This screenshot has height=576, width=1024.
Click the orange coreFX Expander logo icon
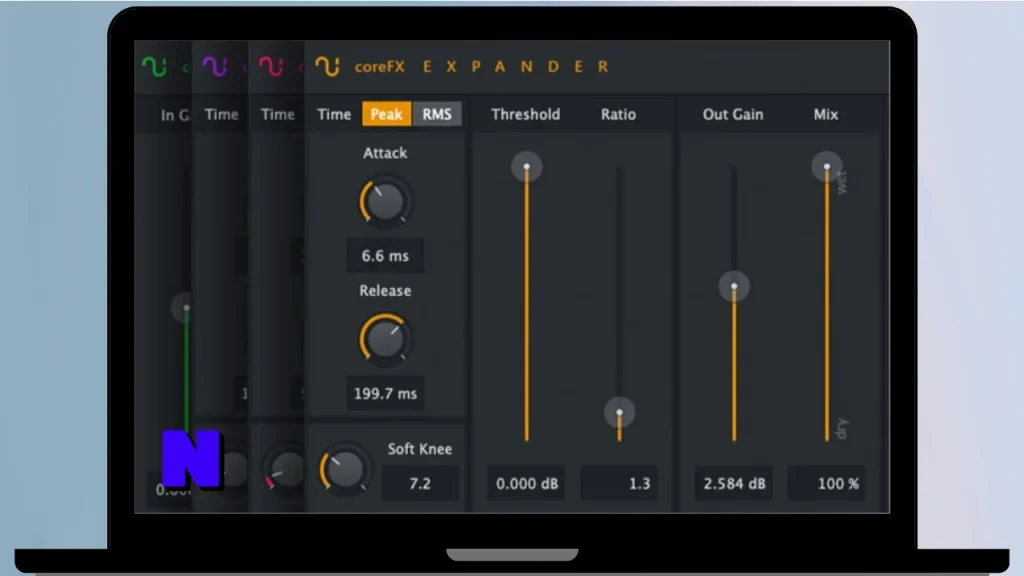click(x=327, y=67)
